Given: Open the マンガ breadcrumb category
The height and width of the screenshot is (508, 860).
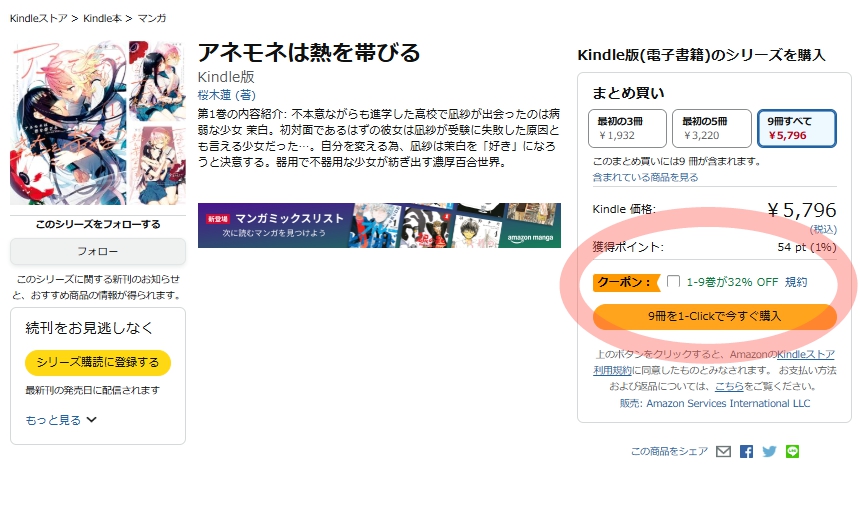Looking at the screenshot, I should pos(153,18).
